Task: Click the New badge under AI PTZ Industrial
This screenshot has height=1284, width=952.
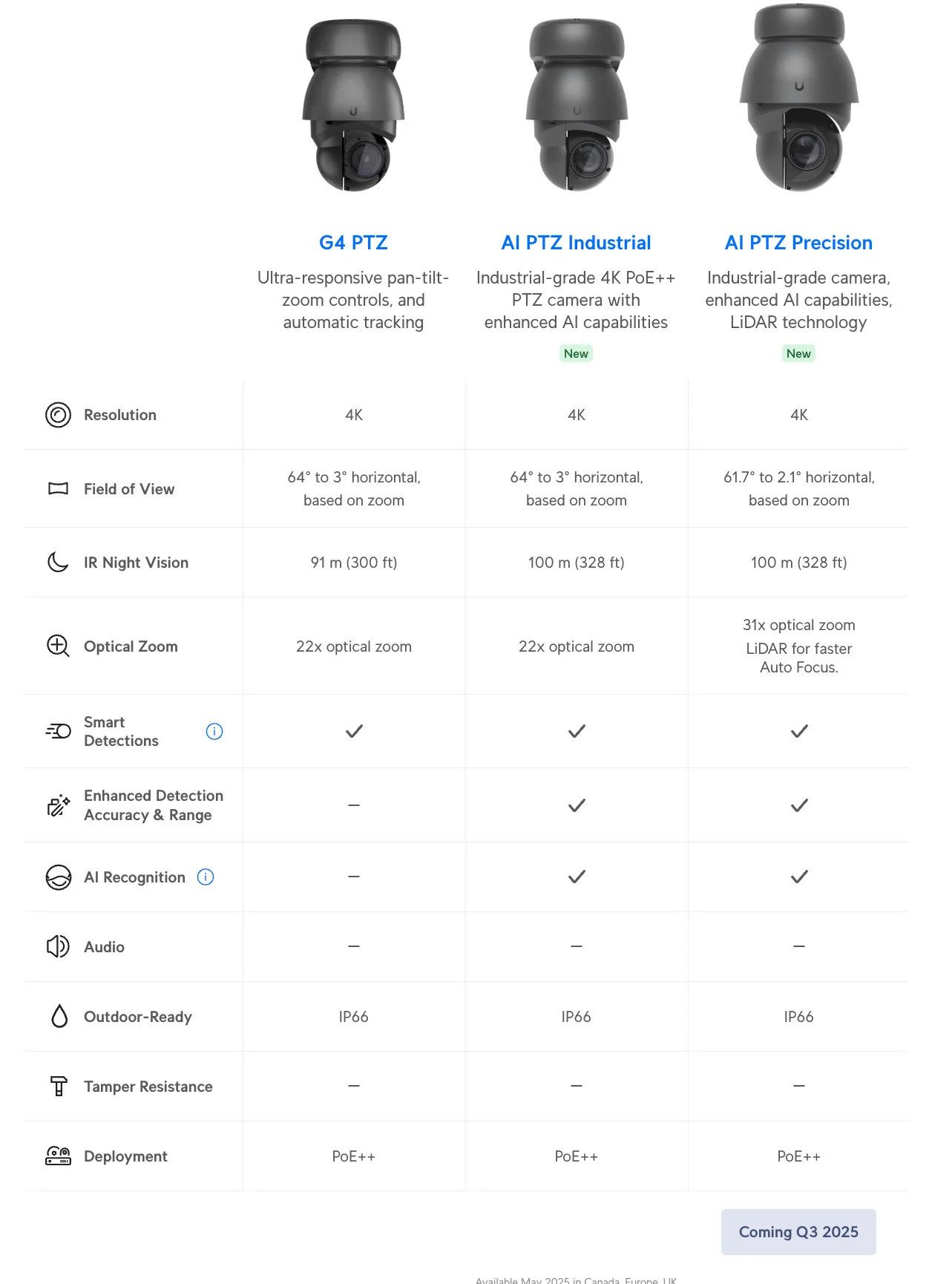Action: [576, 353]
